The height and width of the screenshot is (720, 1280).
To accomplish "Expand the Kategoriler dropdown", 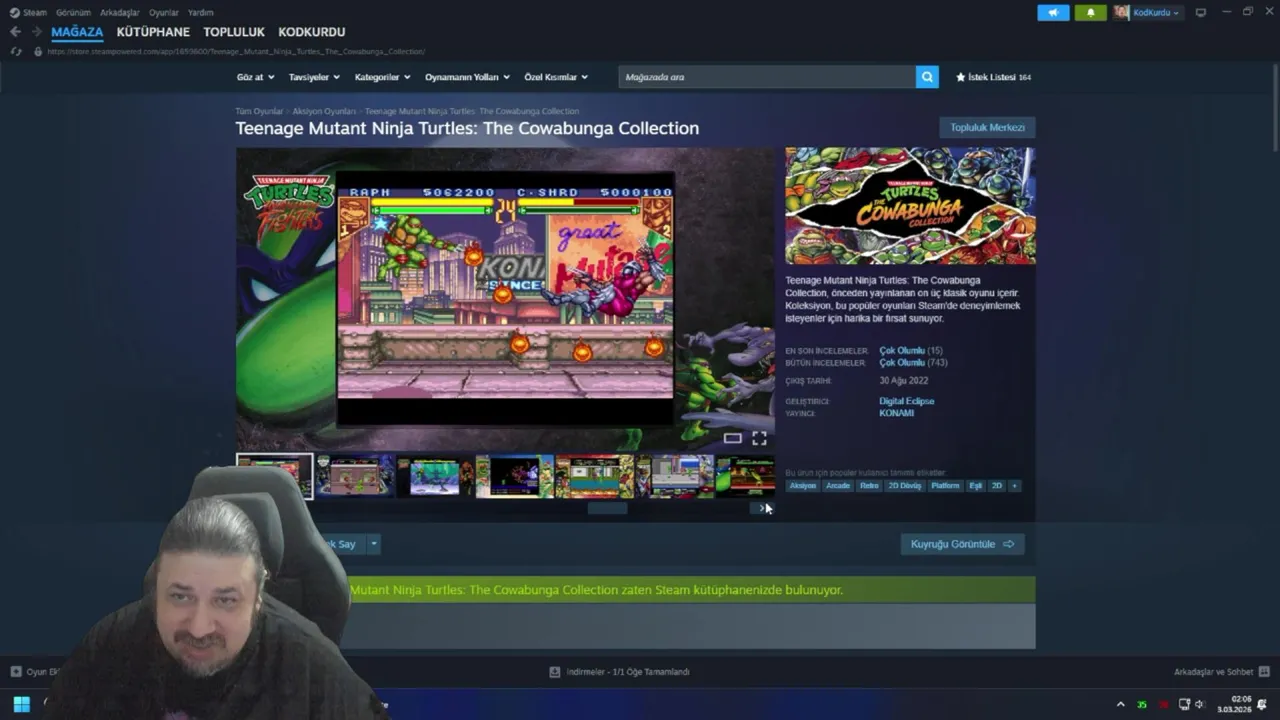I will (x=383, y=77).
